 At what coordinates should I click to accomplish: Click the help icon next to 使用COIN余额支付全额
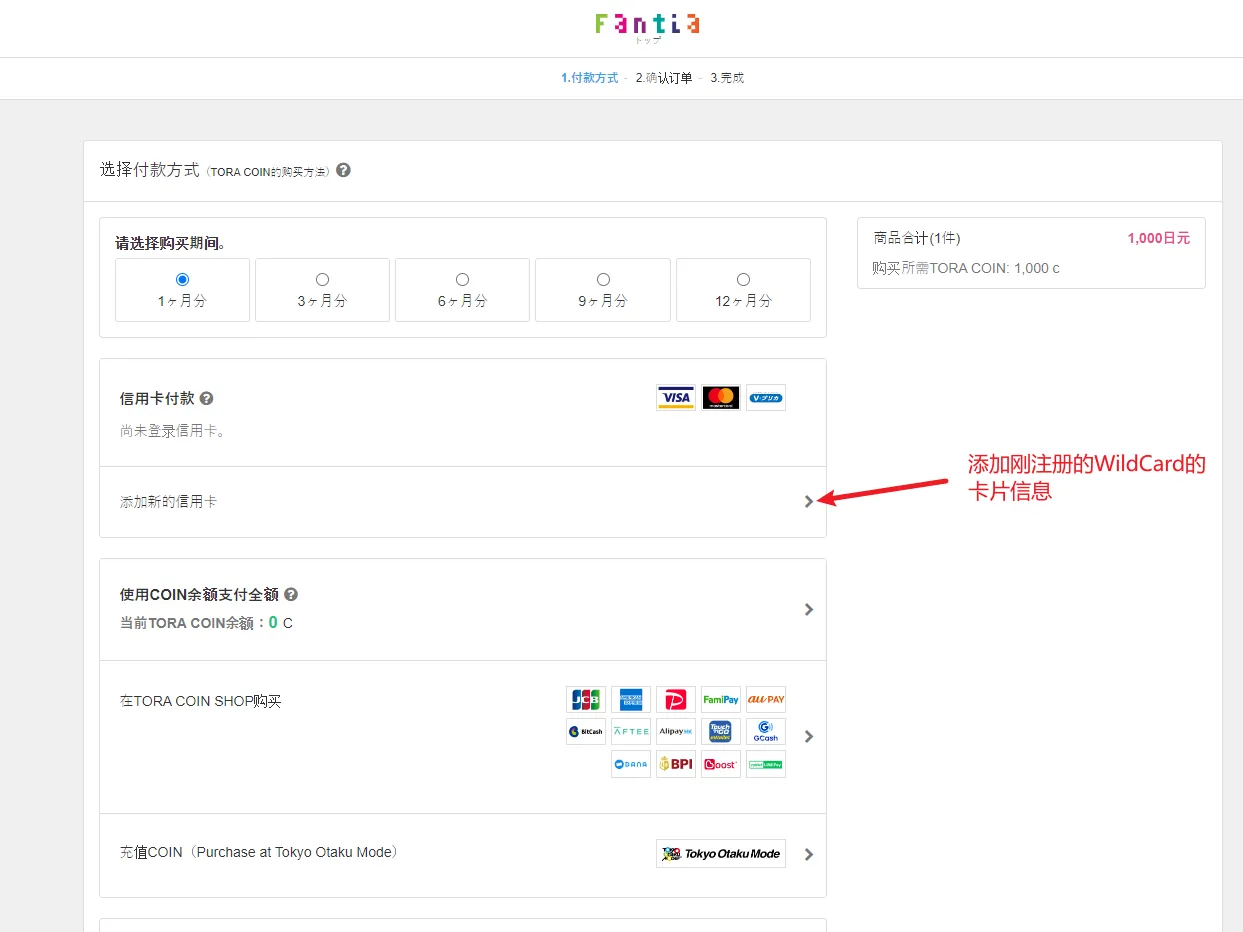[x=291, y=594]
